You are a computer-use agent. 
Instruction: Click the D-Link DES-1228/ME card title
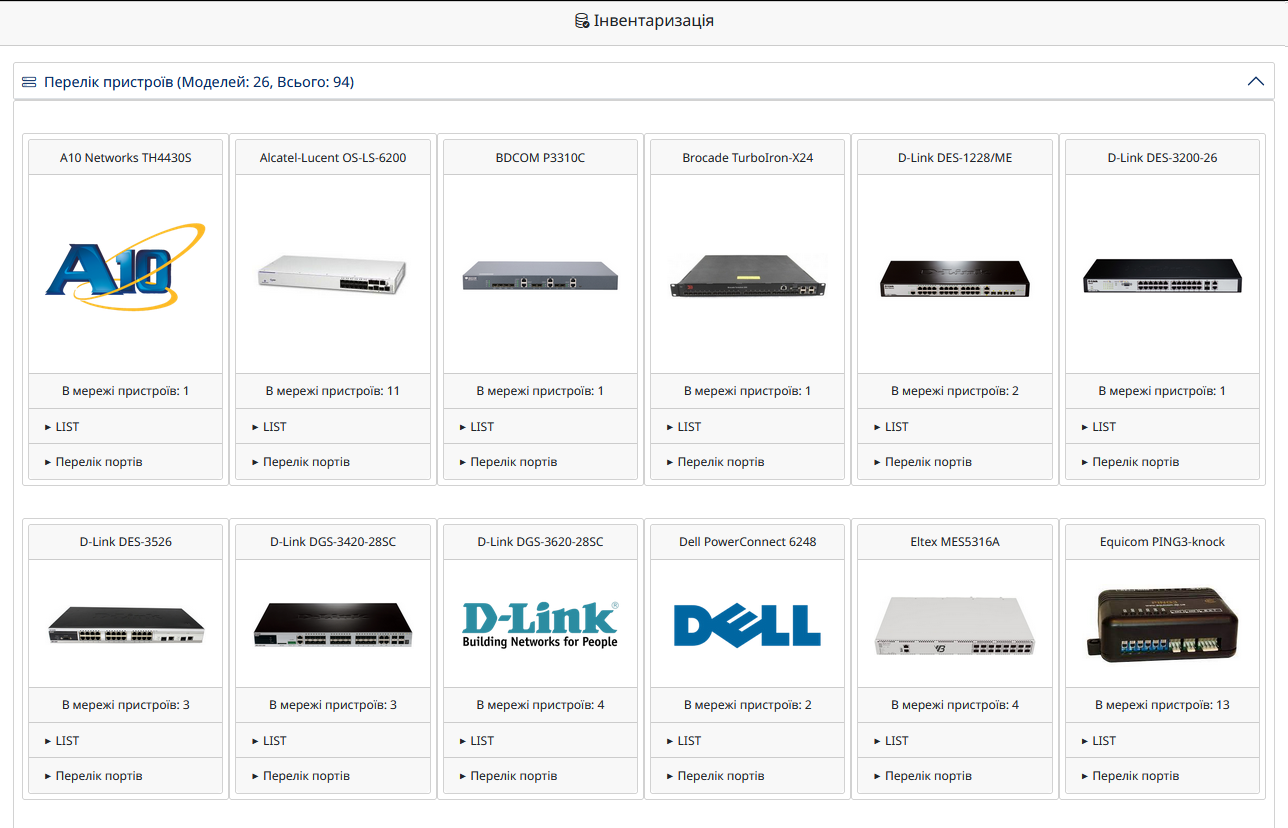[955, 158]
